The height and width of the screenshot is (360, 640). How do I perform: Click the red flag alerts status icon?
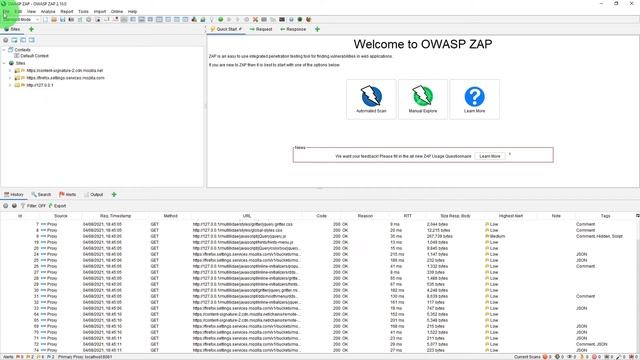coord(18,357)
